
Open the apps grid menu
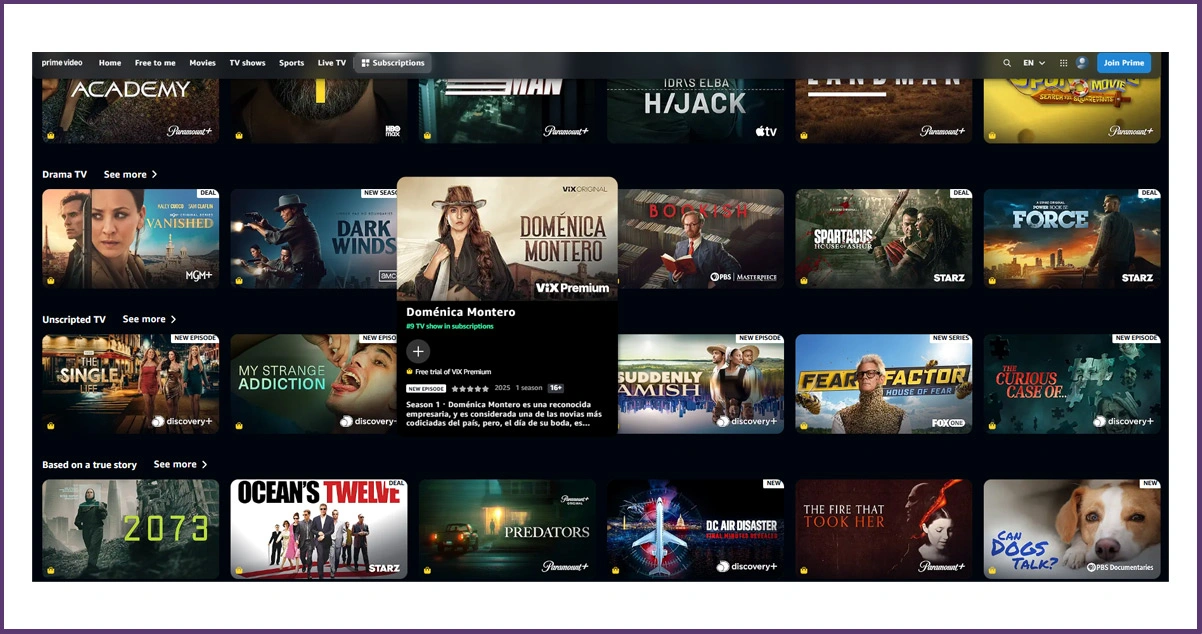(x=1063, y=62)
